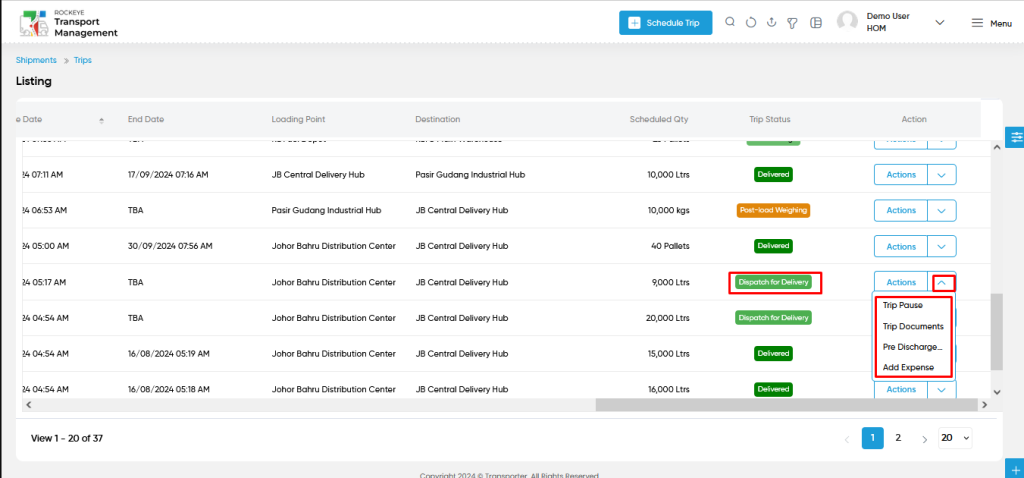Click the Schedule Trip button
The width and height of the screenshot is (1024, 478).
click(665, 23)
